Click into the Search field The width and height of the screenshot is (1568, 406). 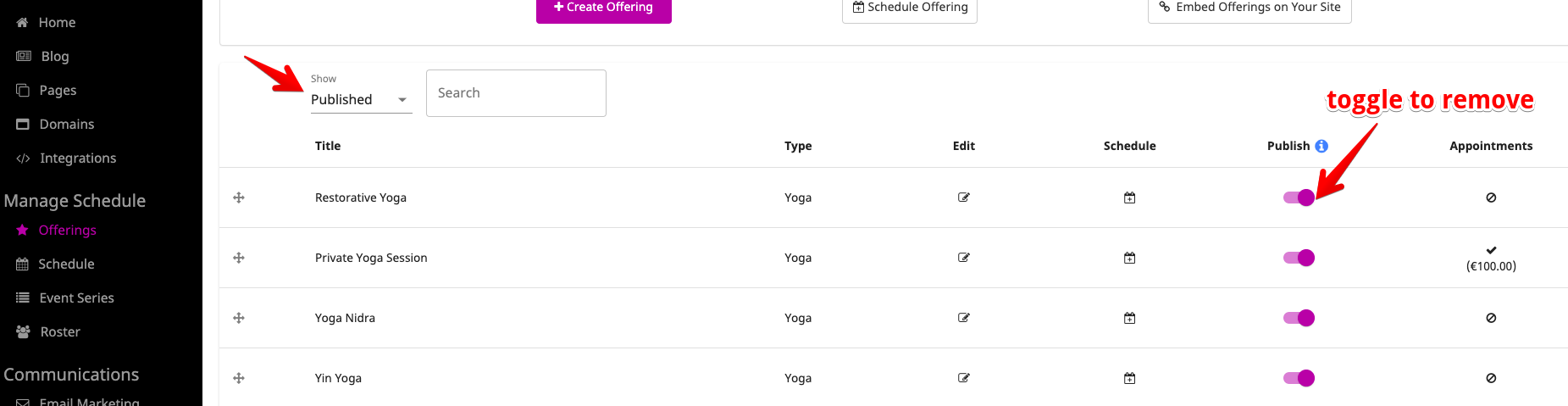click(x=516, y=93)
